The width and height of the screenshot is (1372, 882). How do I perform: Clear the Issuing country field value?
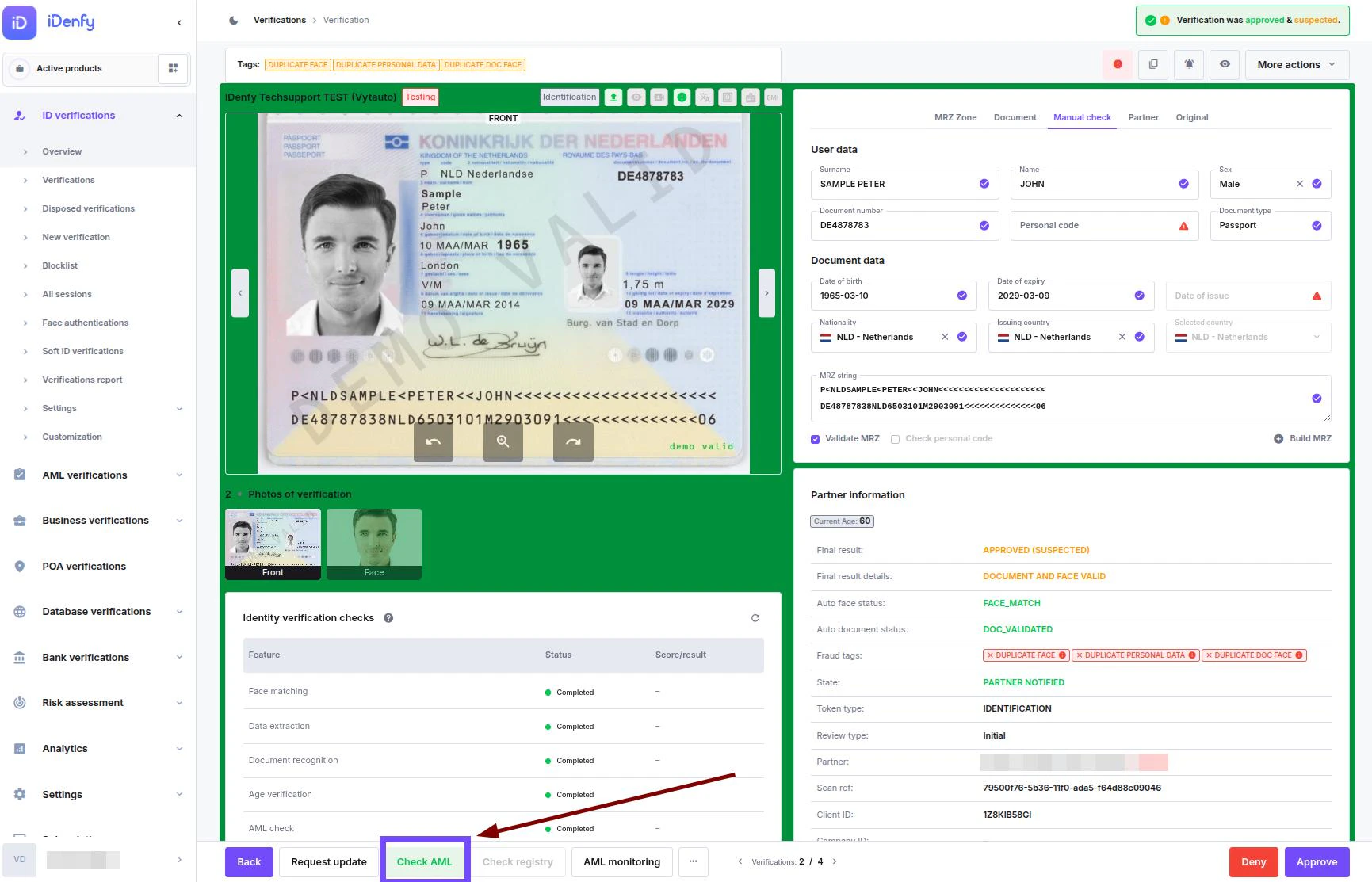point(1122,337)
